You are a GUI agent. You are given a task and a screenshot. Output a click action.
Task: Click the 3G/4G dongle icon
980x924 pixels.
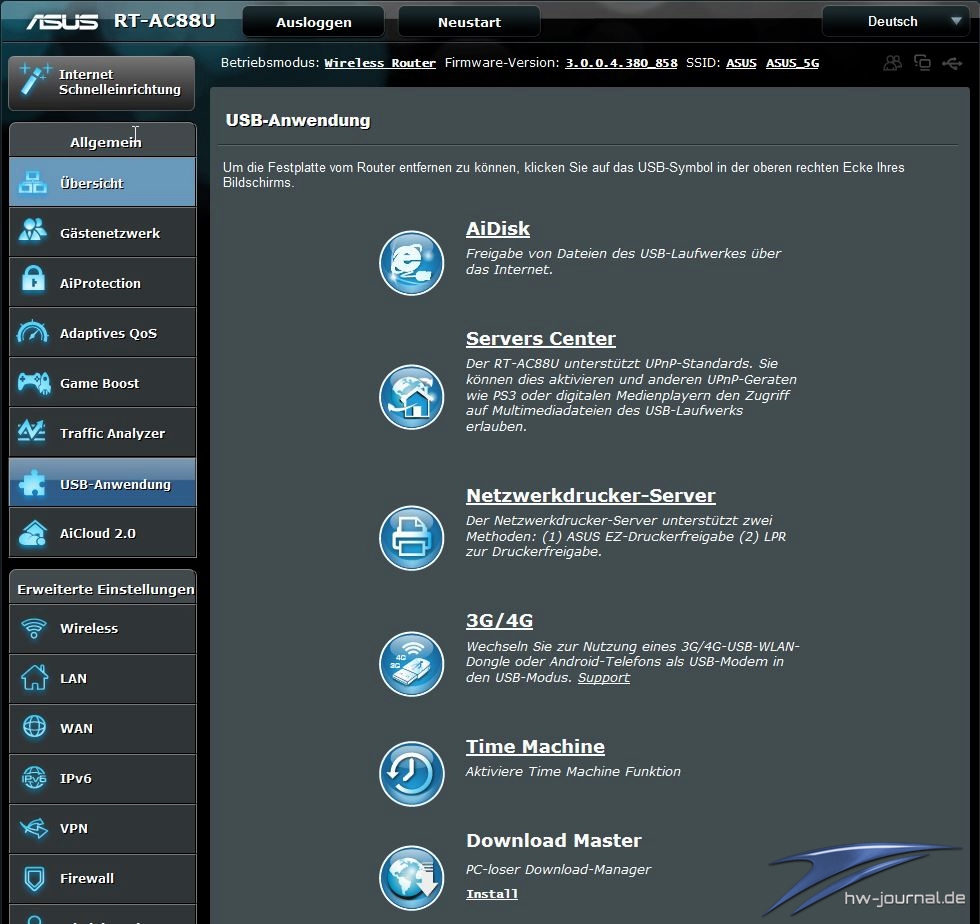411,664
